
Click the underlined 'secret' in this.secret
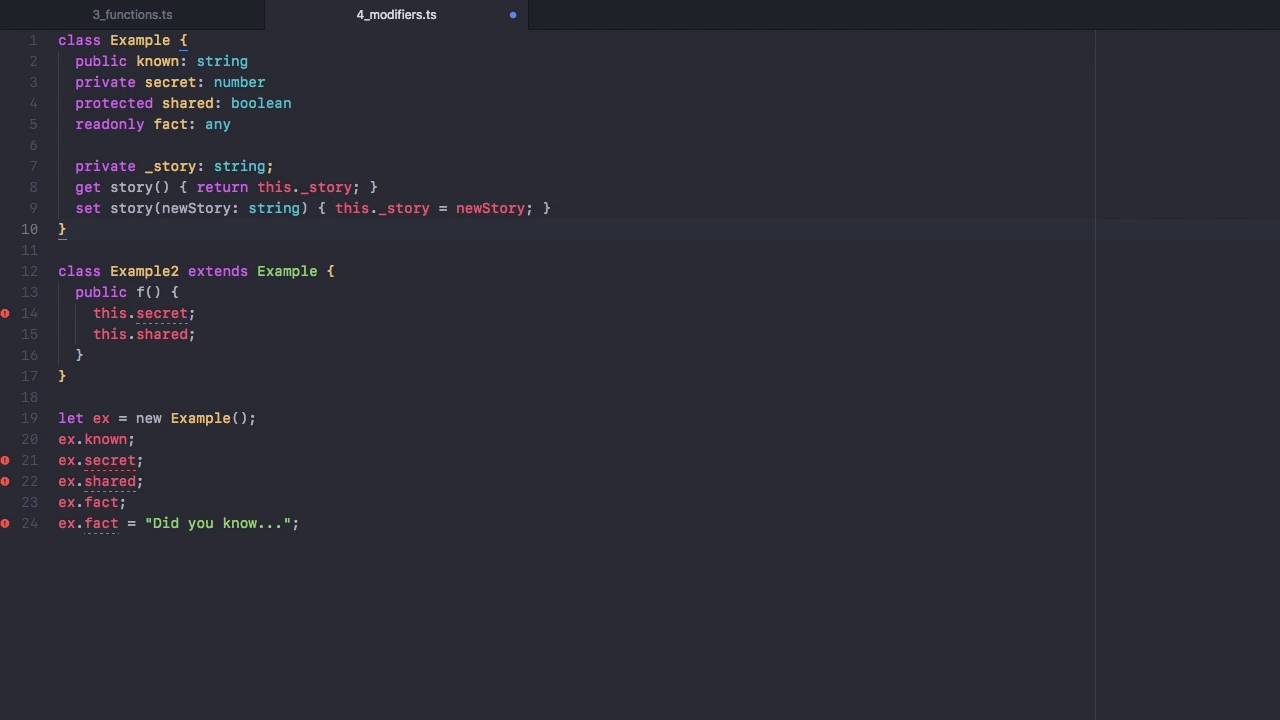coord(162,313)
